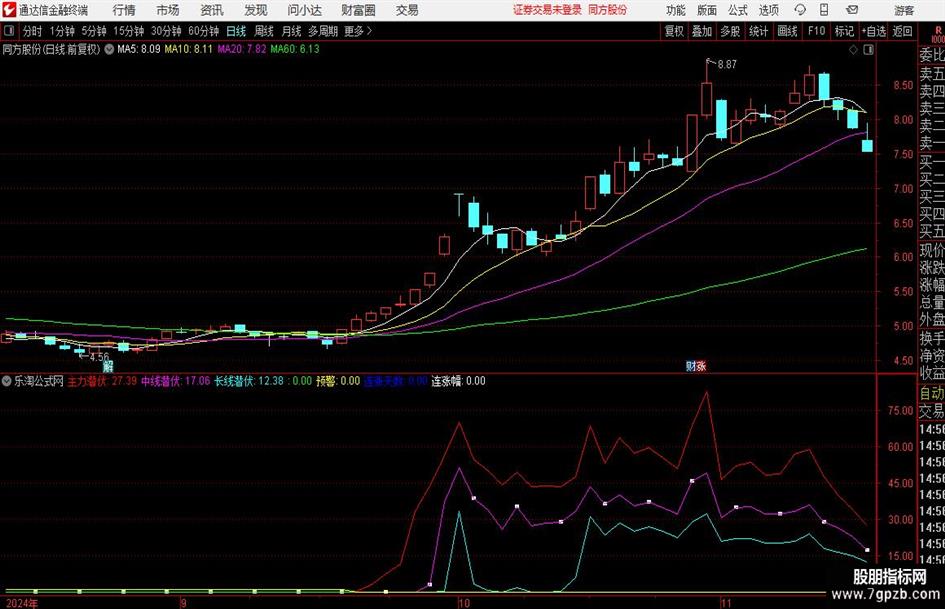The height and width of the screenshot is (609, 945).
Task: Click the 通达信 red logo icon
Action: coord(8,10)
